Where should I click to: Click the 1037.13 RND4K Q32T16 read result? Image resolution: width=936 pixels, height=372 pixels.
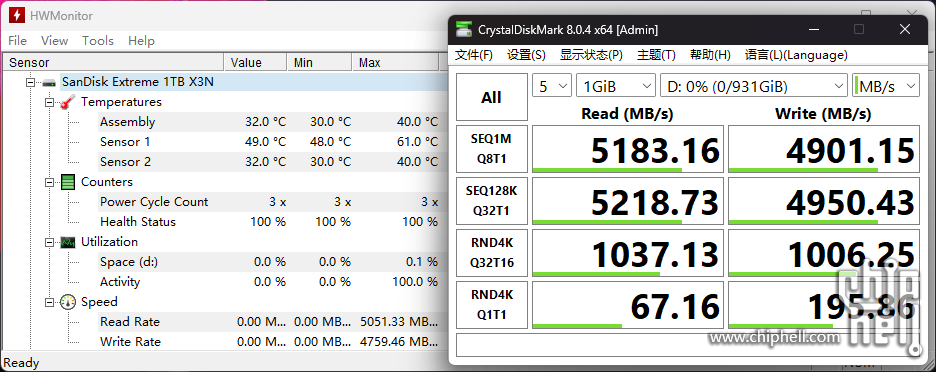click(628, 253)
